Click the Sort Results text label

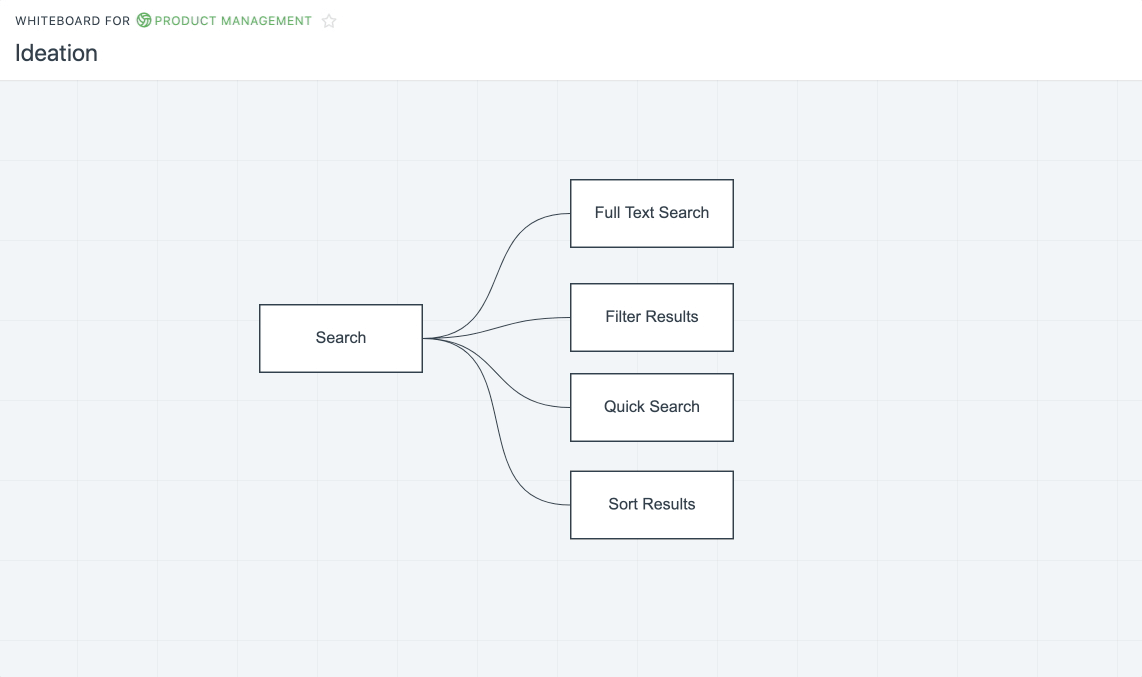click(x=651, y=504)
